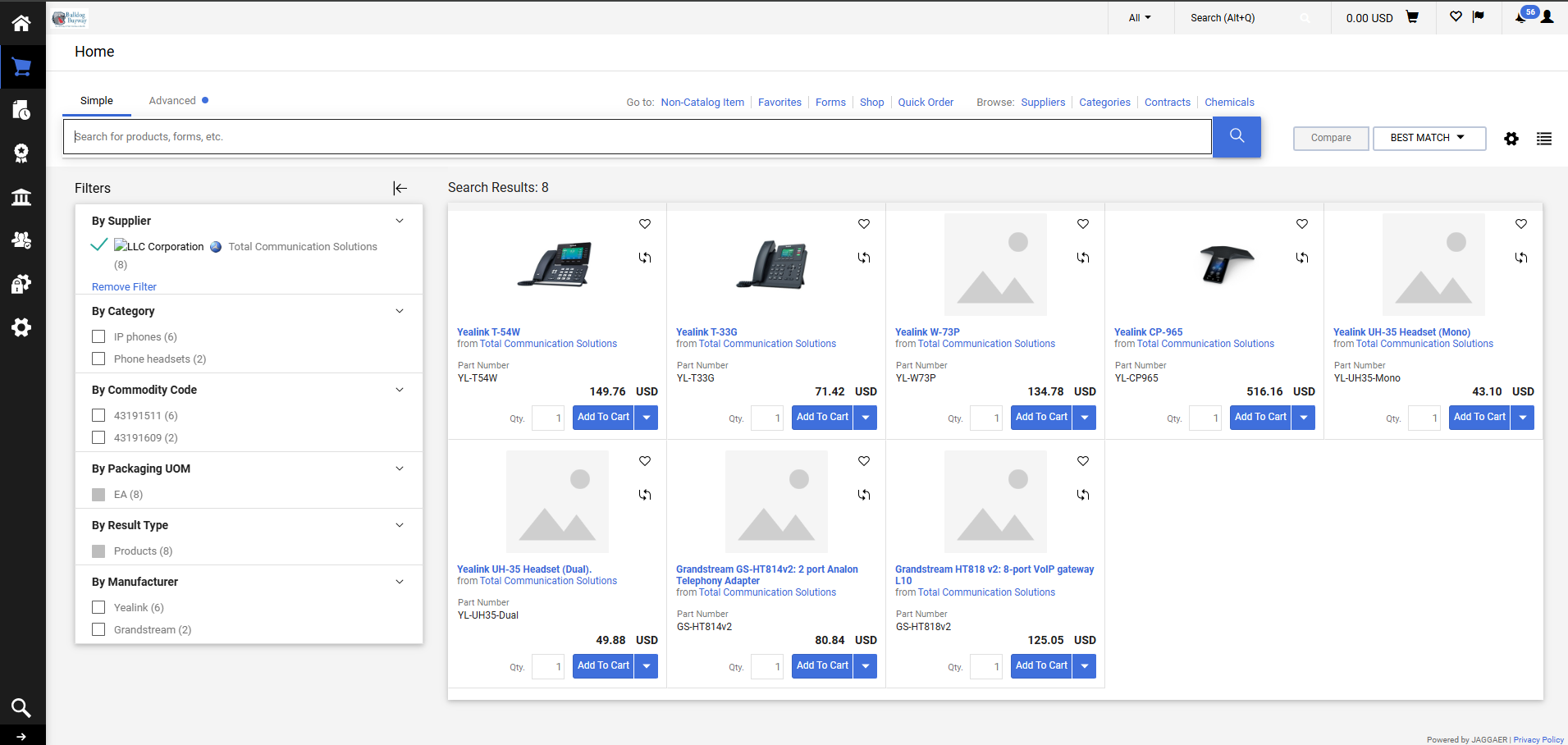Open the shopping cart sidebar icon
1568x745 pixels.
point(22,67)
